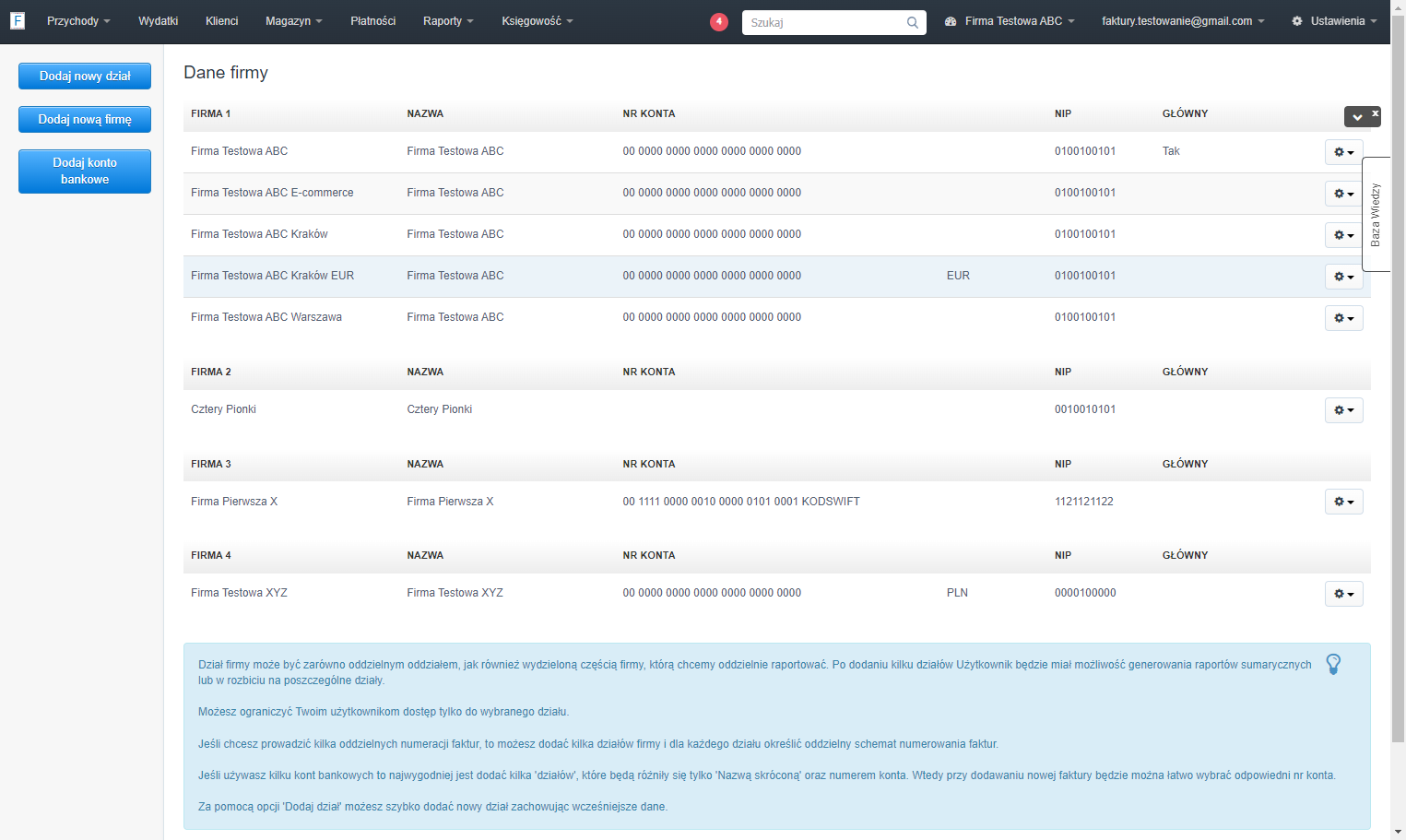Open gear menu for Firma Testowa ABC main row
Viewport: 1406px width, 840px height.
(1343, 152)
